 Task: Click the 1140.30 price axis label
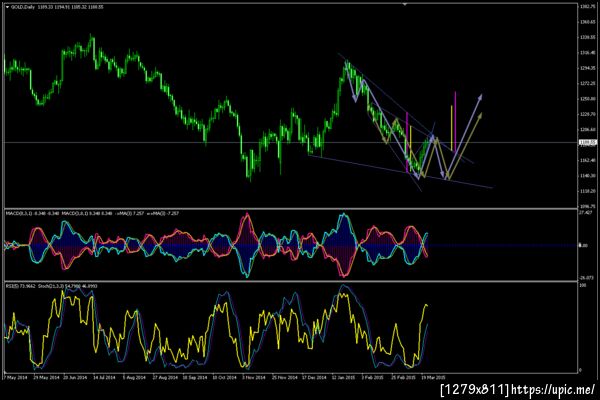point(587,176)
